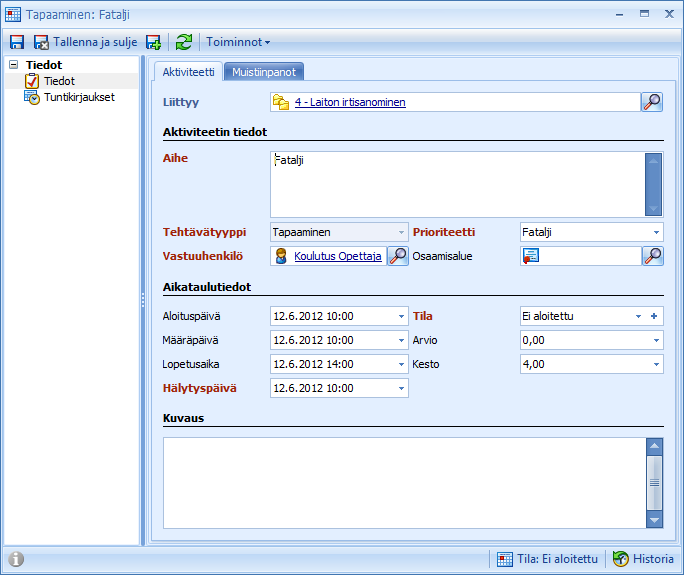
Task: Open the Arvio value dropdown arrow
Action: [x=656, y=340]
